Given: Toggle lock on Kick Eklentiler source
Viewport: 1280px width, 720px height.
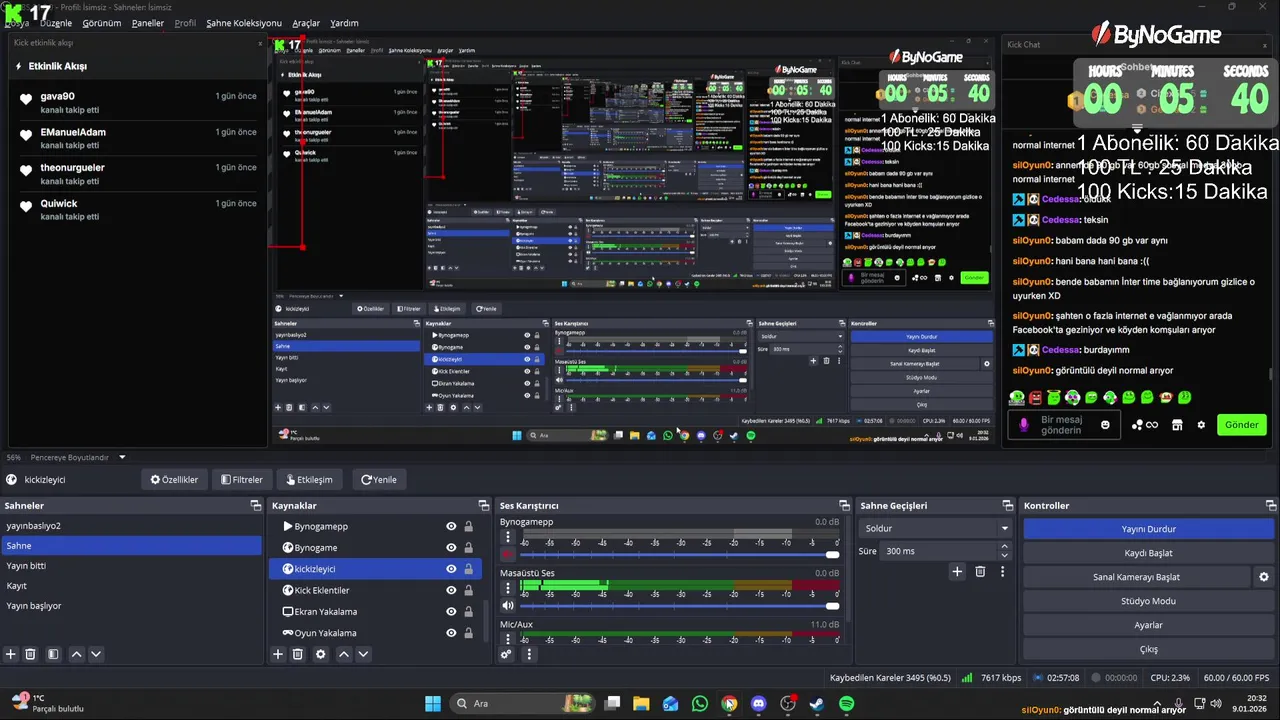Looking at the screenshot, I should coord(468,591).
